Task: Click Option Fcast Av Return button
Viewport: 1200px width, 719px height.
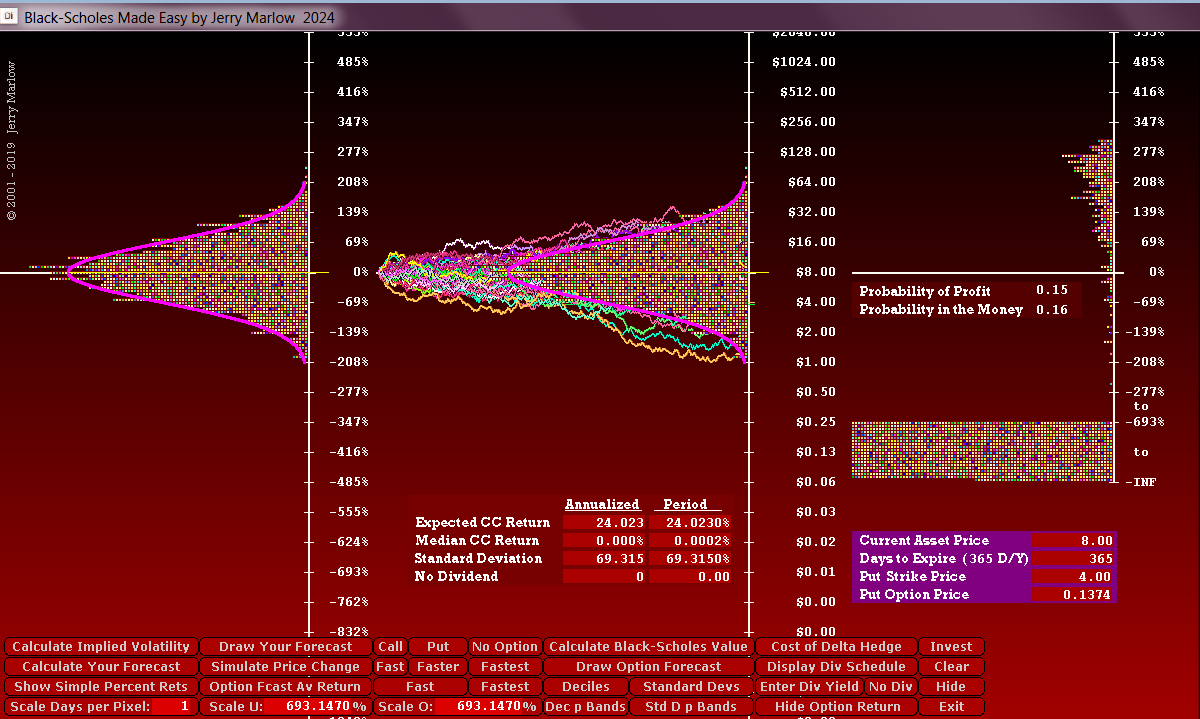Action: pos(285,687)
